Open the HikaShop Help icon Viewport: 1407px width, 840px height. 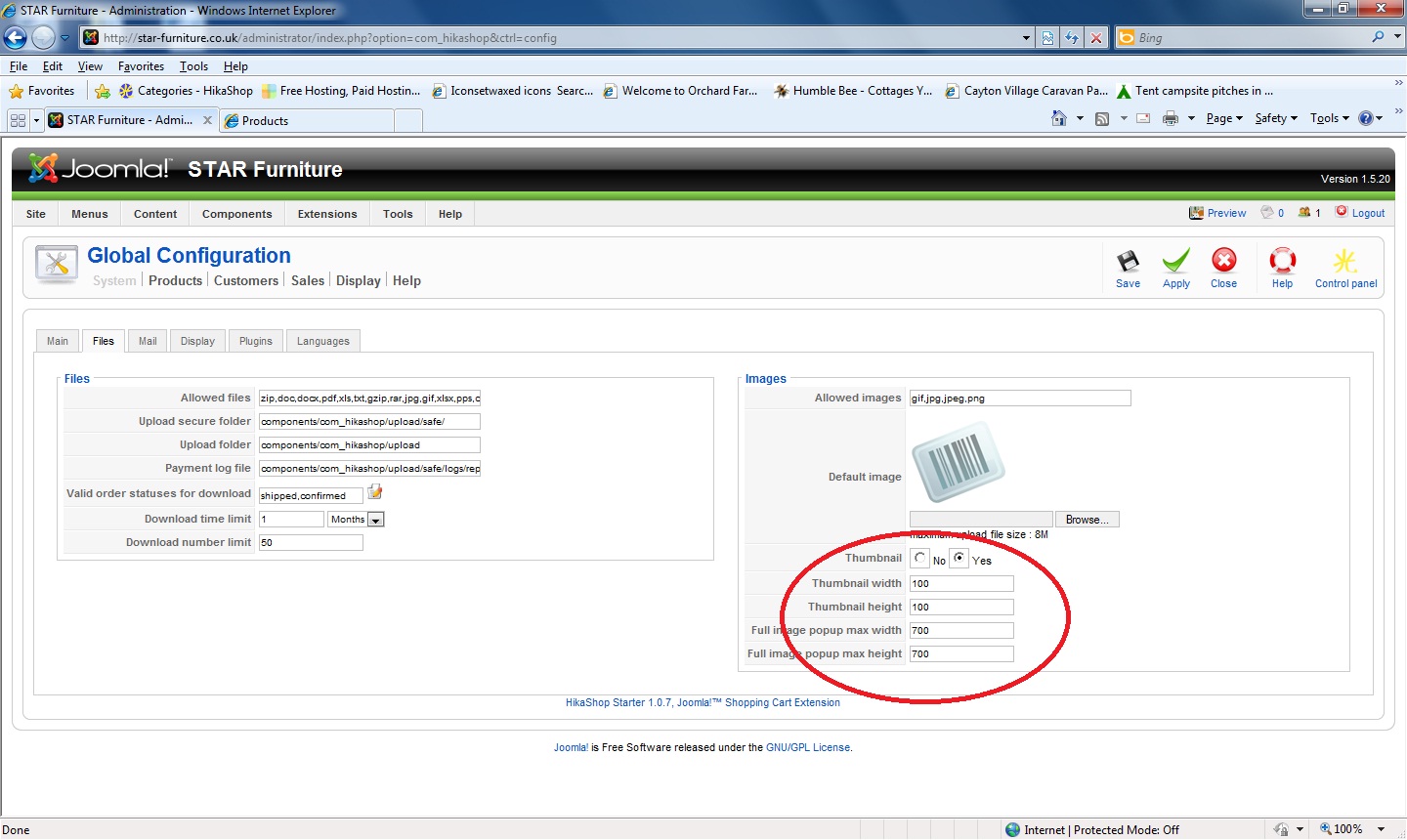(1282, 269)
